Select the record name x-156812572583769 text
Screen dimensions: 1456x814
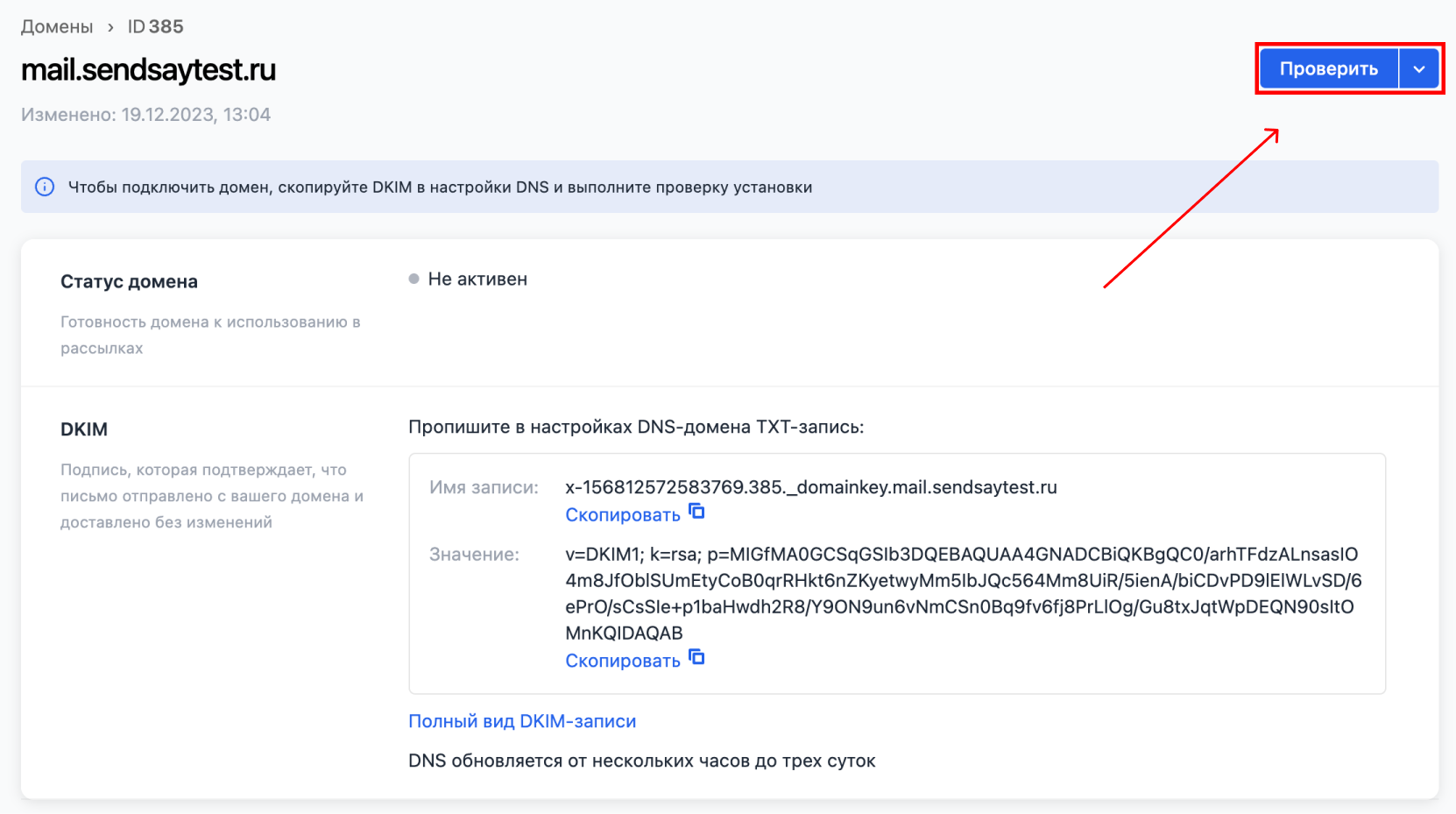pyautogui.click(x=810, y=487)
